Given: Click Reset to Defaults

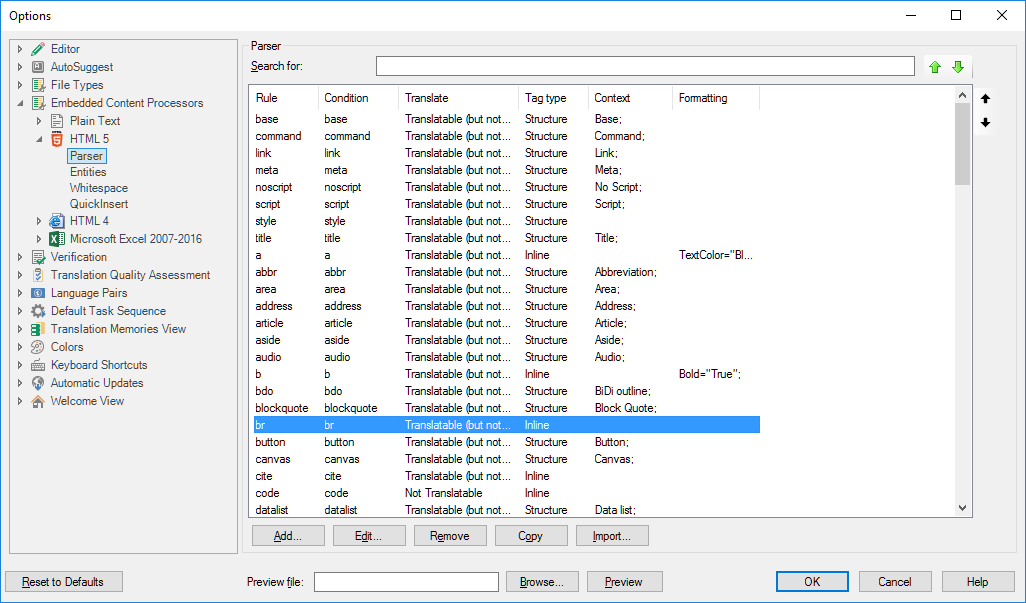Looking at the screenshot, I should click(x=63, y=581).
